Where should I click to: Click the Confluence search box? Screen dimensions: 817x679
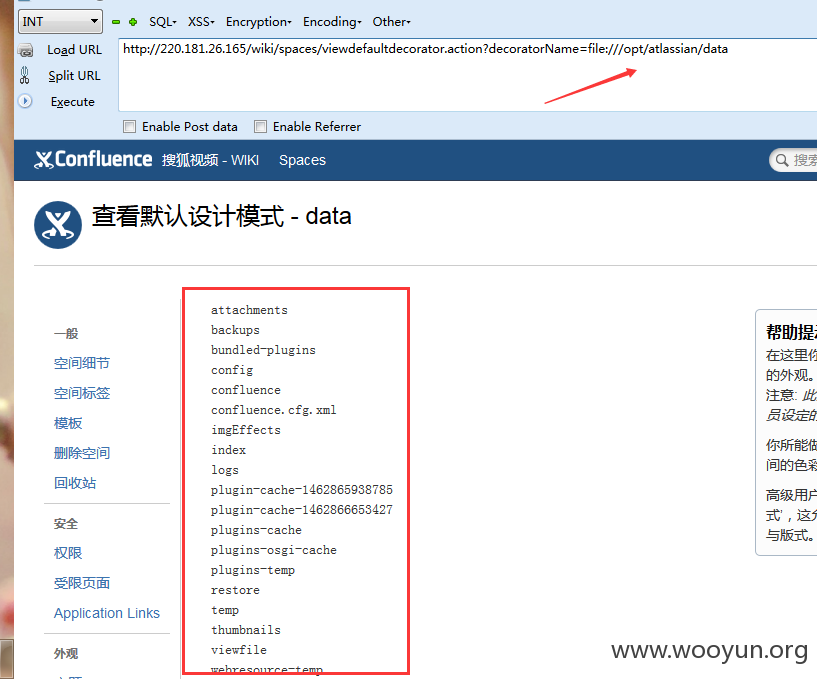click(794, 160)
